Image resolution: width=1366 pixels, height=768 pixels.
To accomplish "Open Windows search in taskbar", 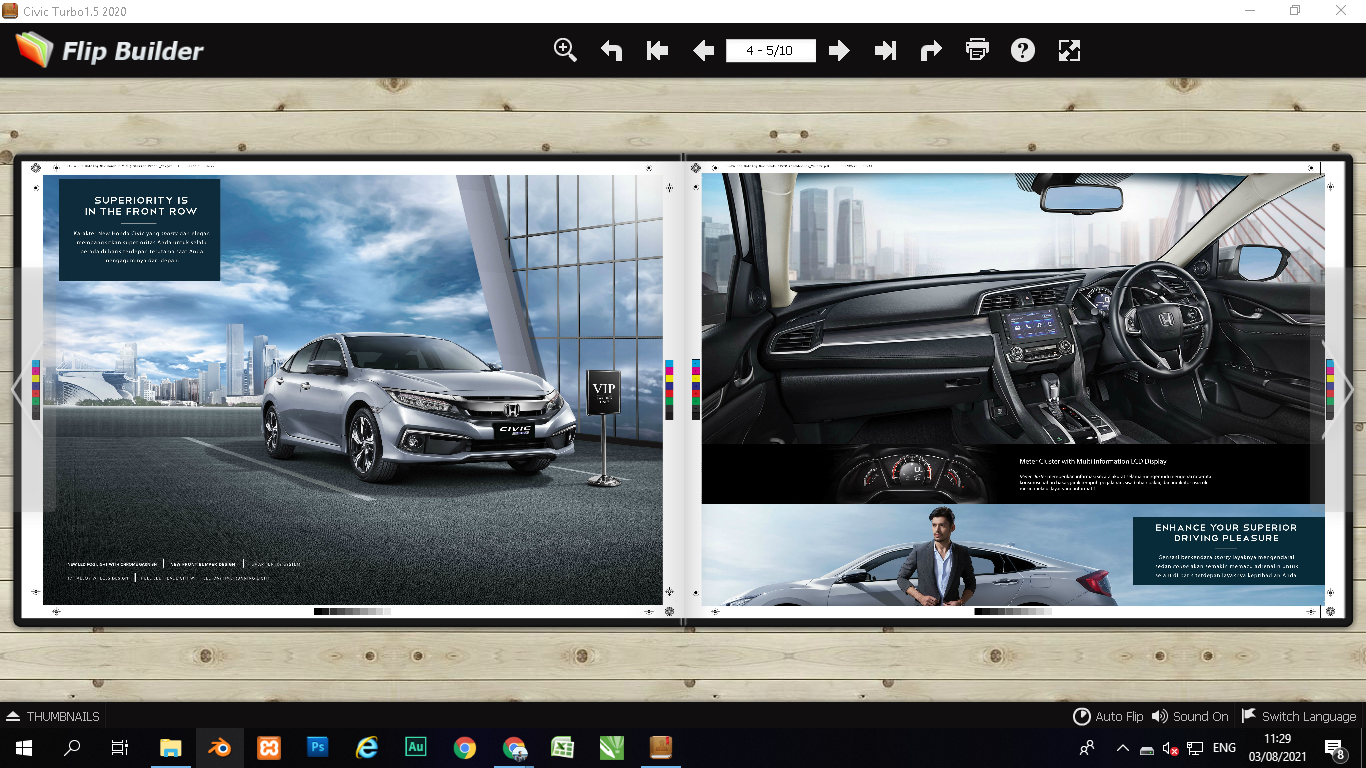I will pyautogui.click(x=72, y=748).
